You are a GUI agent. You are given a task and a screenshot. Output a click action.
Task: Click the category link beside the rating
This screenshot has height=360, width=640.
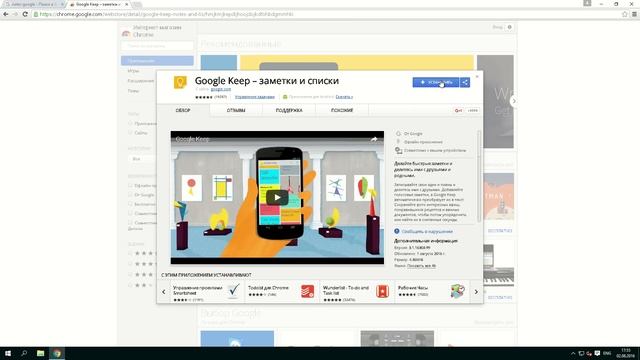[255, 97]
